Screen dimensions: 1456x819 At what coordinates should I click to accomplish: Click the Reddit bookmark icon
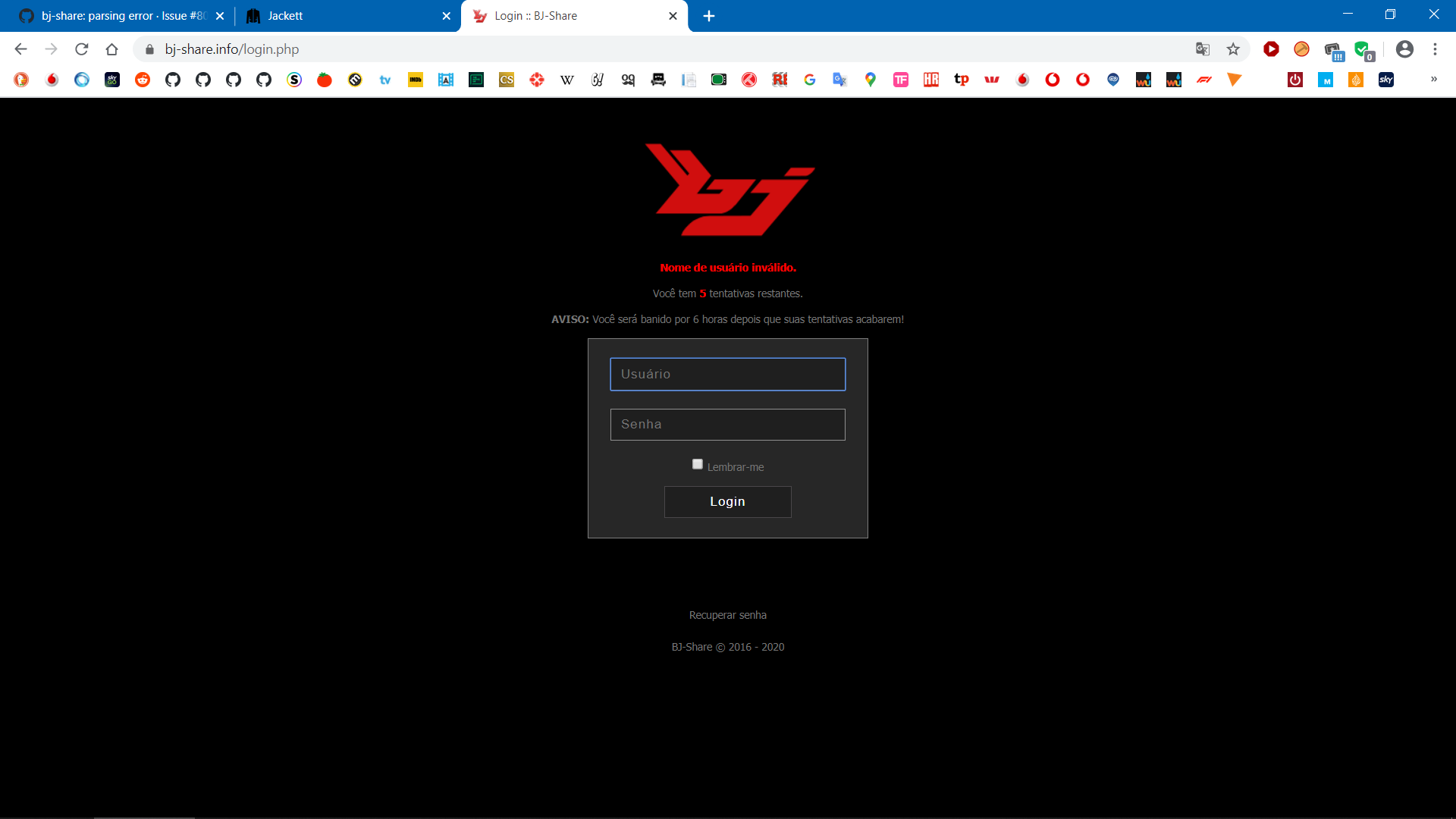tap(143, 80)
